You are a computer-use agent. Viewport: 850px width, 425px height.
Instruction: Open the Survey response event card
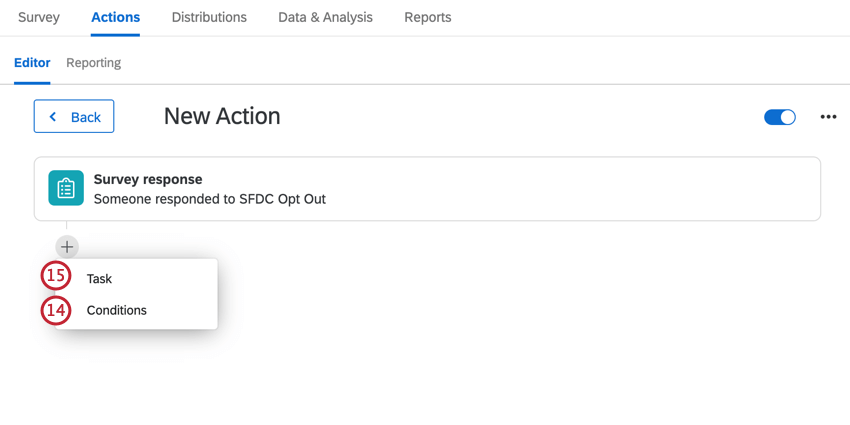pos(427,189)
